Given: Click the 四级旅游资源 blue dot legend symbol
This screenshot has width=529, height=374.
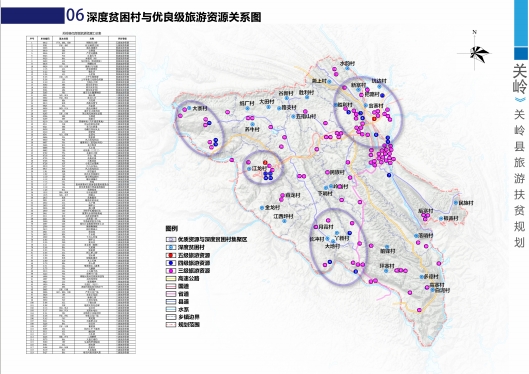Looking at the screenshot, I should [171, 263].
